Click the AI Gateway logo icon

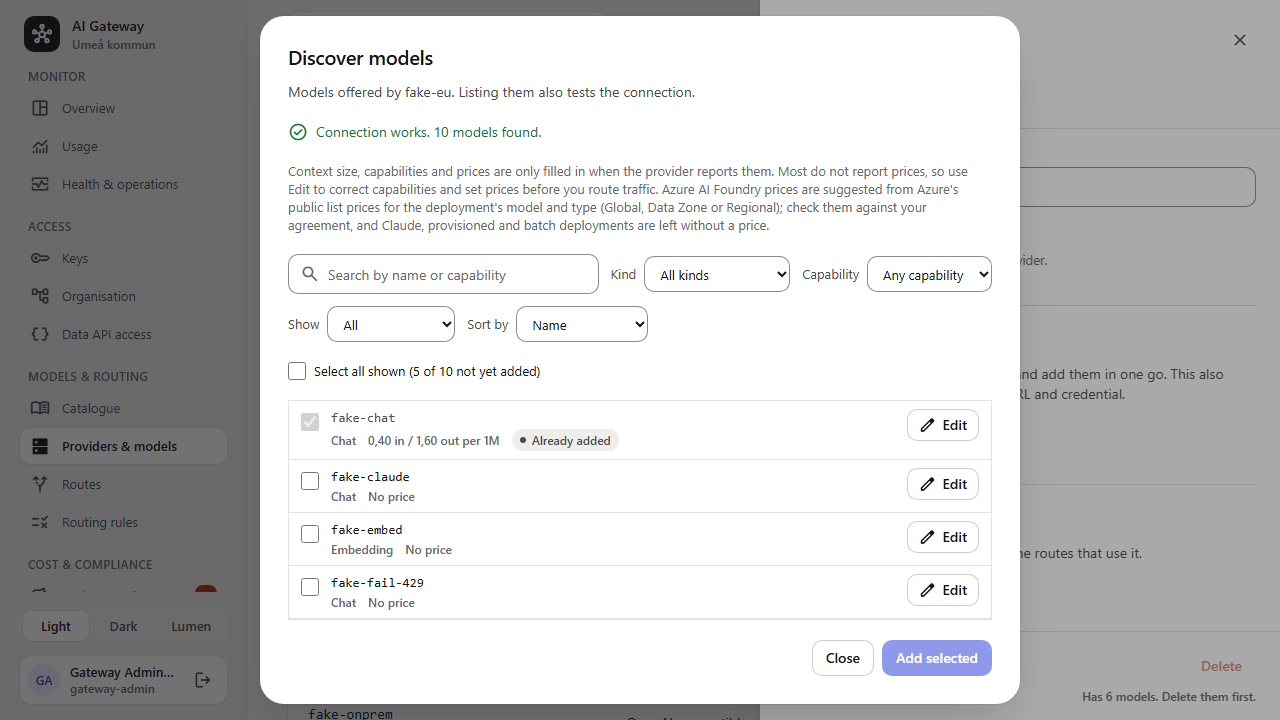[x=42, y=34]
